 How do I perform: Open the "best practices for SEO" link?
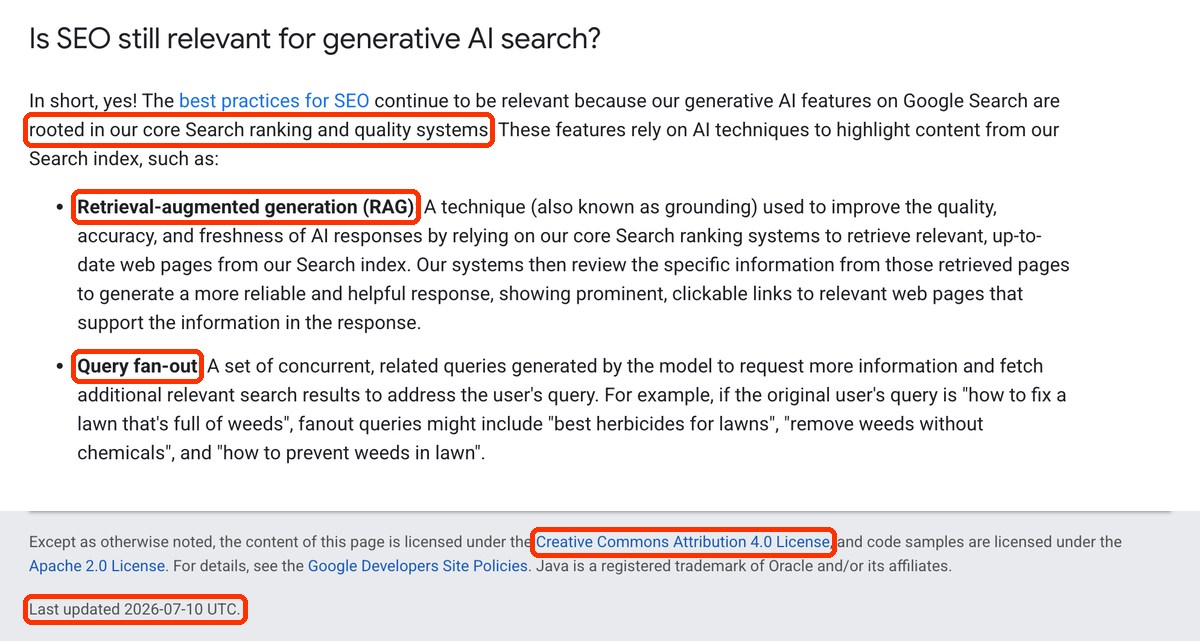274,101
